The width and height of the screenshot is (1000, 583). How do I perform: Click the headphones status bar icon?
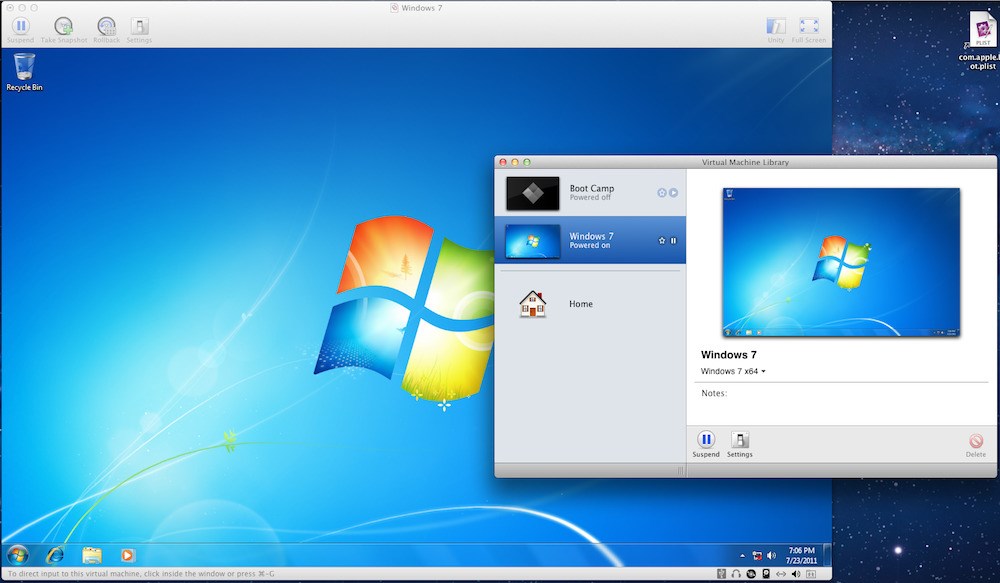point(736,574)
